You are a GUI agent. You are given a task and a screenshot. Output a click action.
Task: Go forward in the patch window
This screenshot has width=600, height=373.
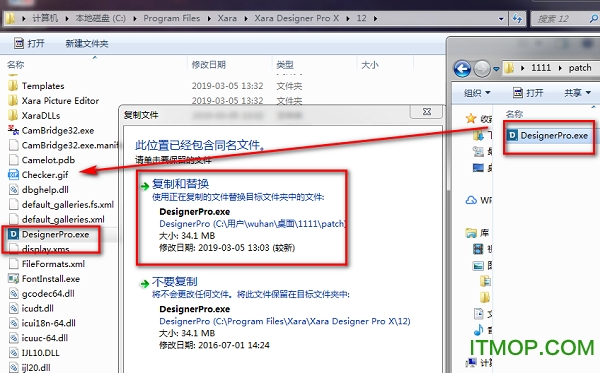[481, 69]
